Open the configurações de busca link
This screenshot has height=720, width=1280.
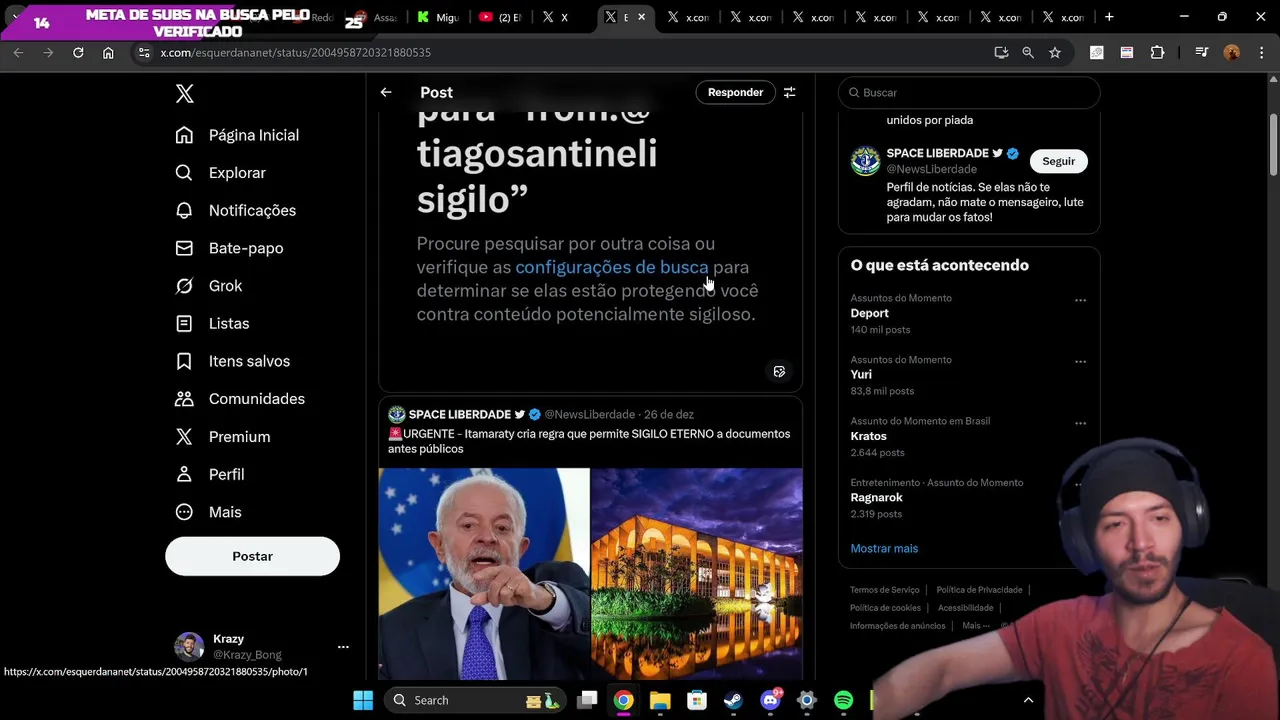[x=612, y=267]
